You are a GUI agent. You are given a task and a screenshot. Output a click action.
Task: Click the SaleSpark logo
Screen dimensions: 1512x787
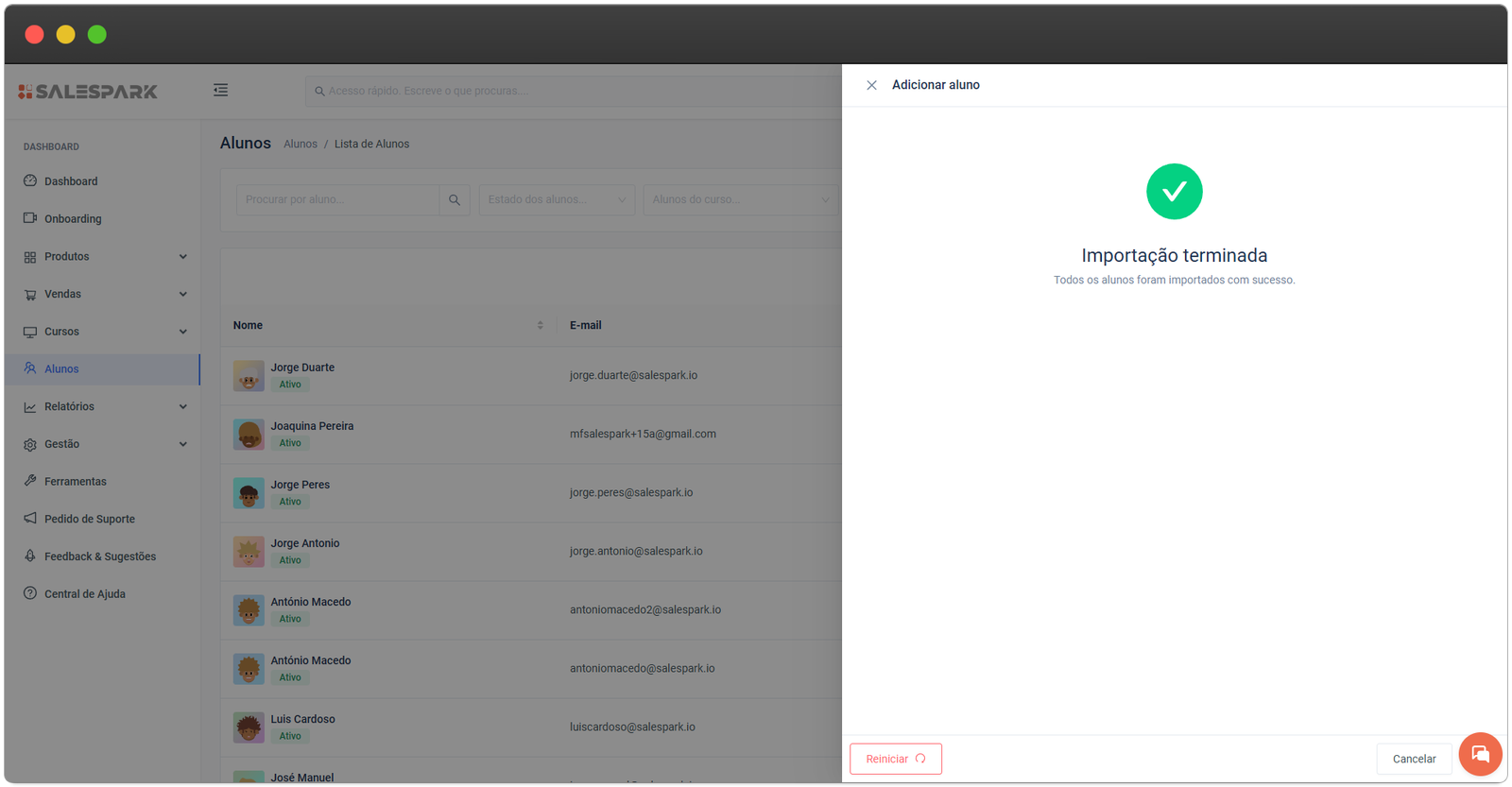88,92
